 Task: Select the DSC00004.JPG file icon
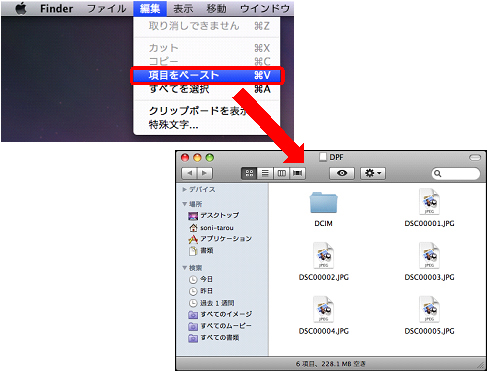click(323, 310)
